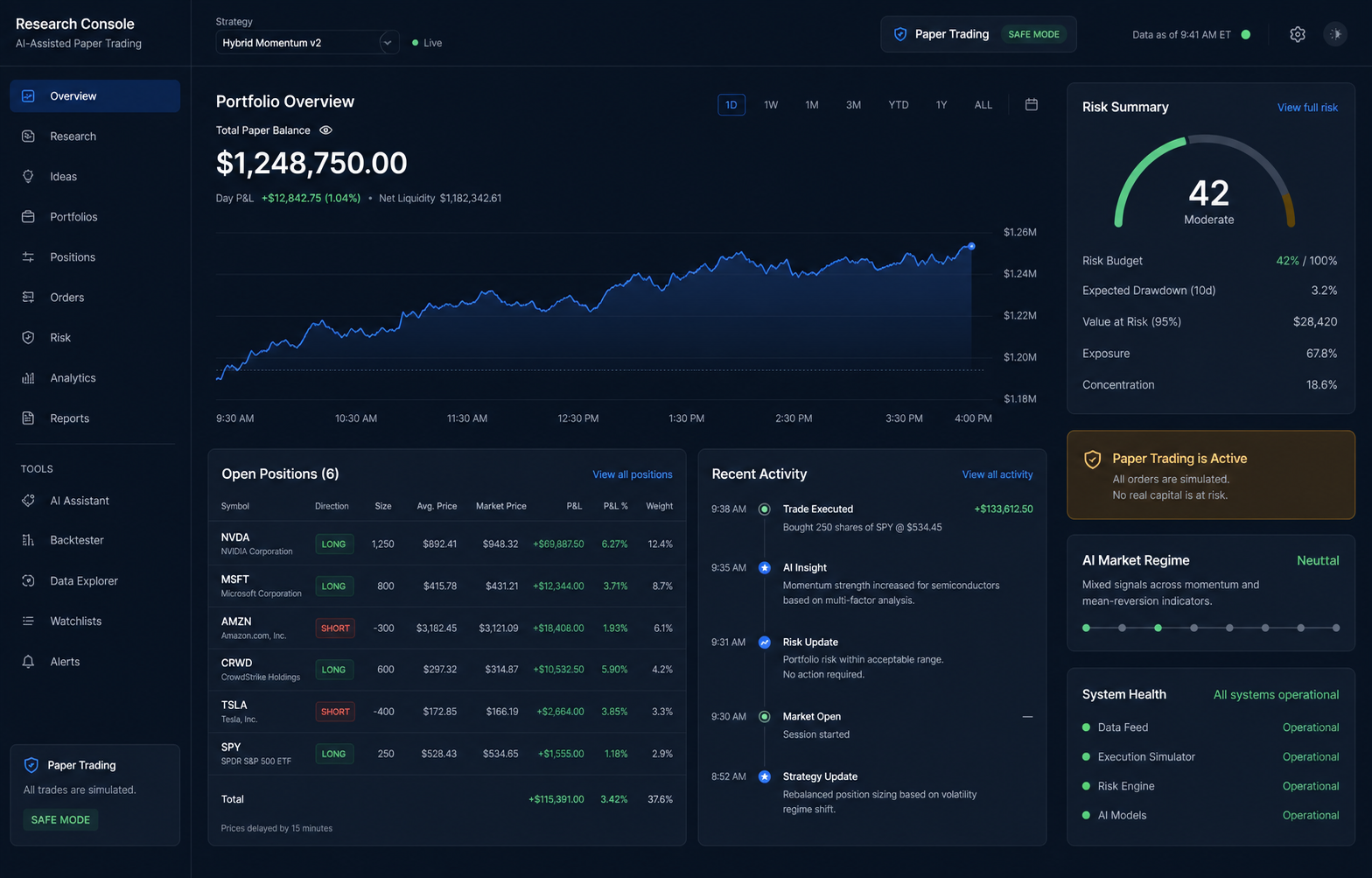The width and height of the screenshot is (1372, 878).
Task: Select the 1W time range tab
Action: [x=771, y=105]
